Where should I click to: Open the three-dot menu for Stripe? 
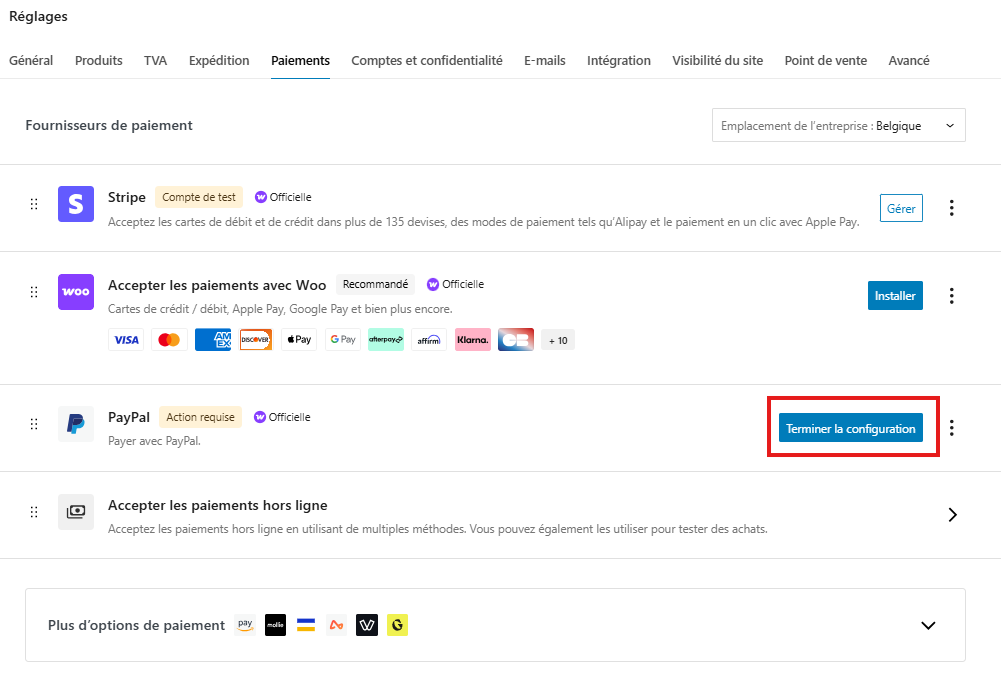(x=951, y=208)
